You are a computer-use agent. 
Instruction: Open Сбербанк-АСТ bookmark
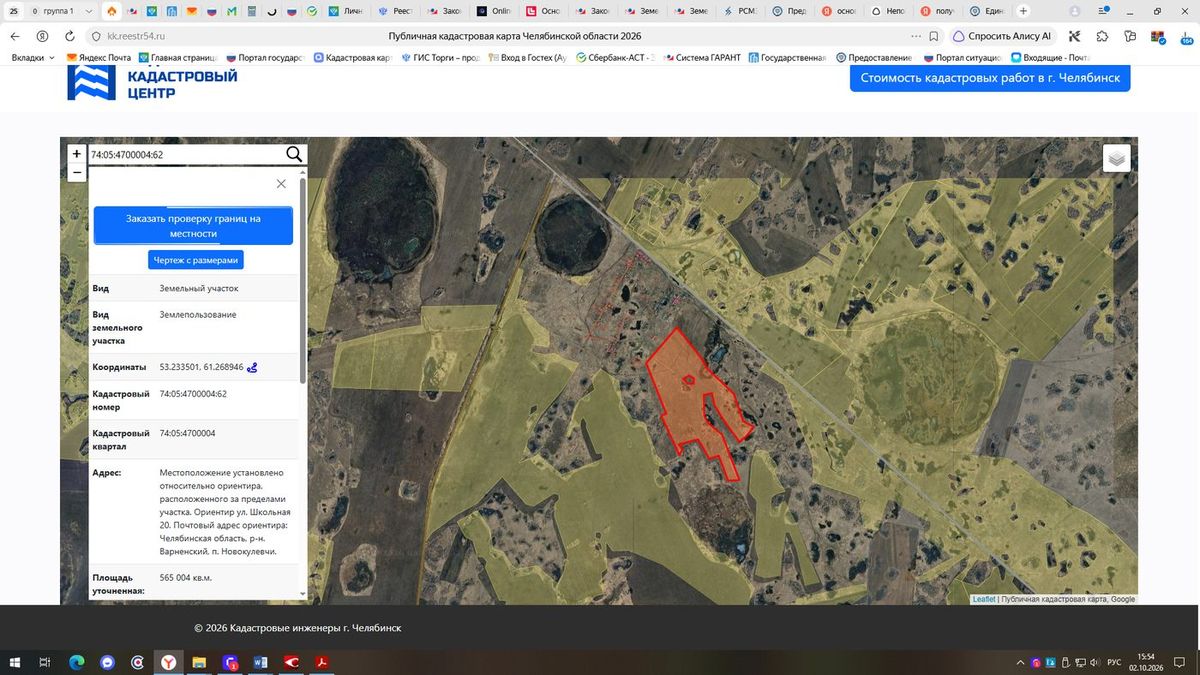click(615, 58)
